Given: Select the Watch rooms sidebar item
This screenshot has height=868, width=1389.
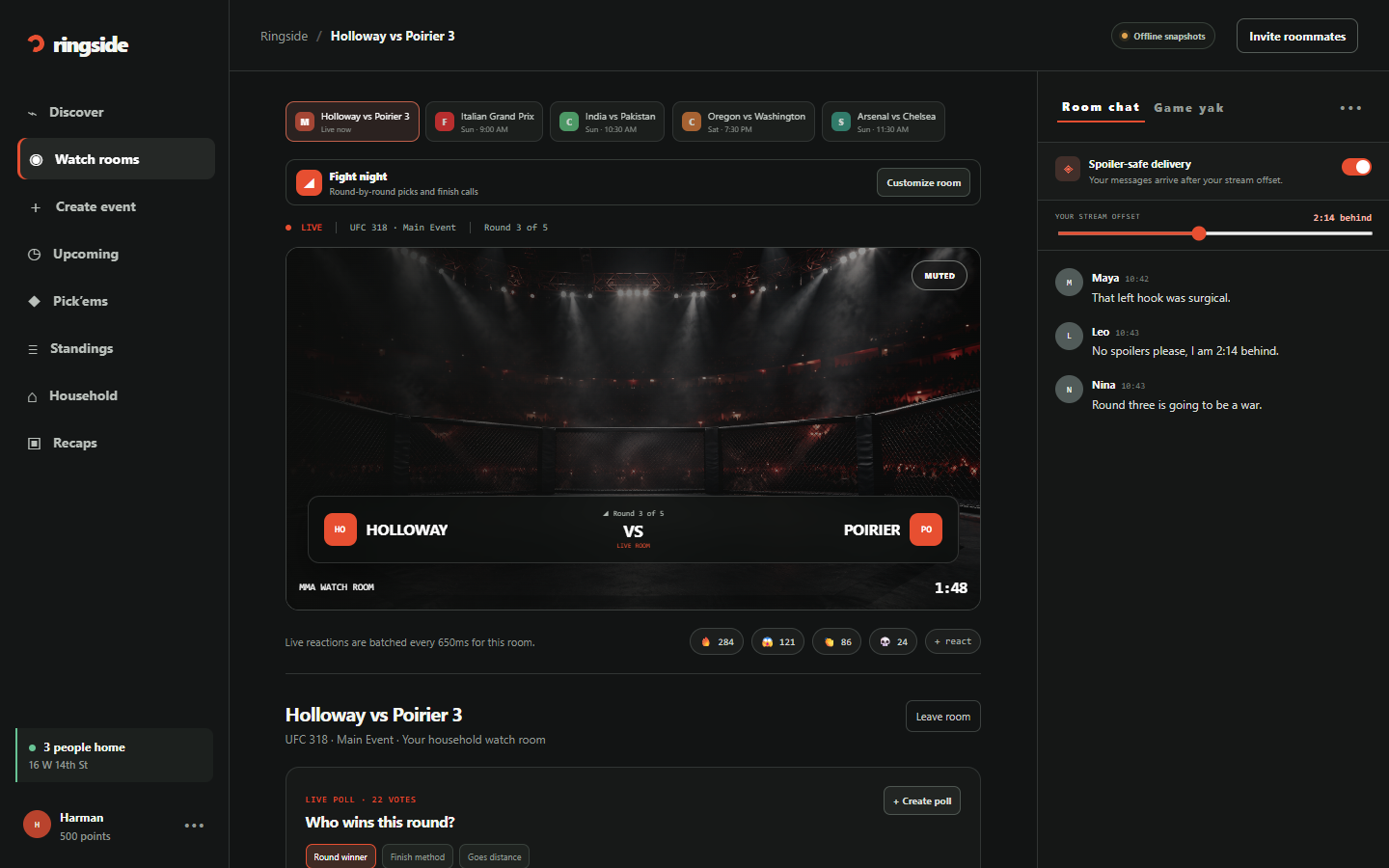Looking at the screenshot, I should point(116,159).
